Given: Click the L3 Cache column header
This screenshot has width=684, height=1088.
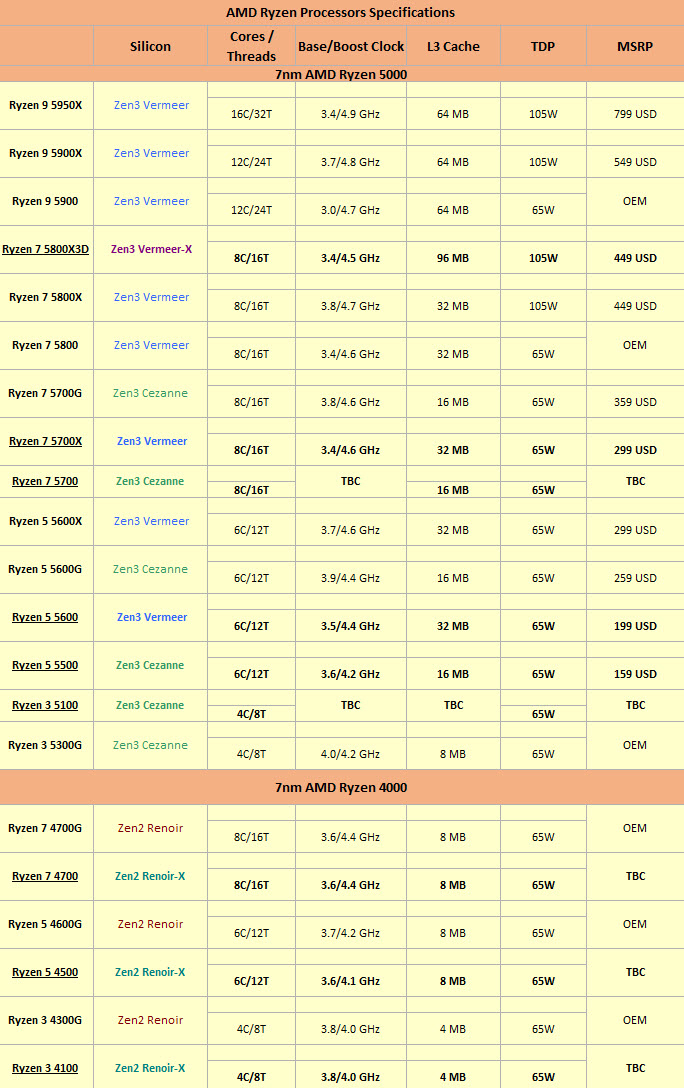Looking at the screenshot, I should (x=454, y=46).
